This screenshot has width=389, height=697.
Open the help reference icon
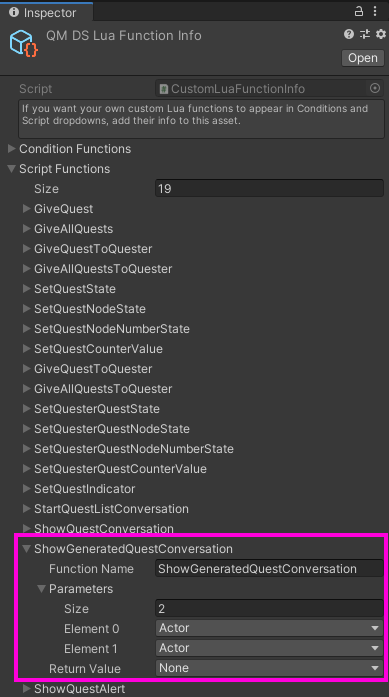pyautogui.click(x=349, y=34)
